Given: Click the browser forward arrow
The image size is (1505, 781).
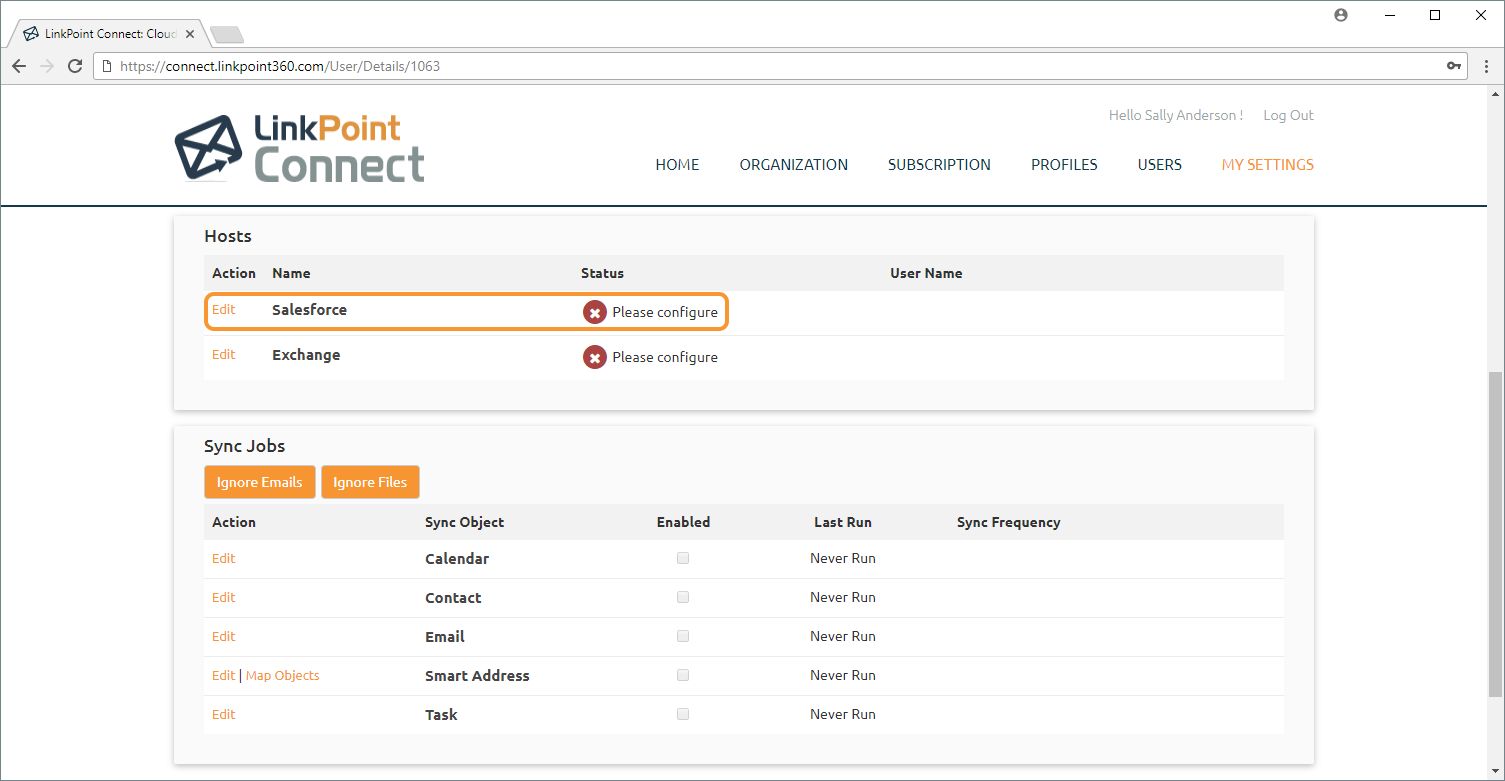Looking at the screenshot, I should 47,66.
